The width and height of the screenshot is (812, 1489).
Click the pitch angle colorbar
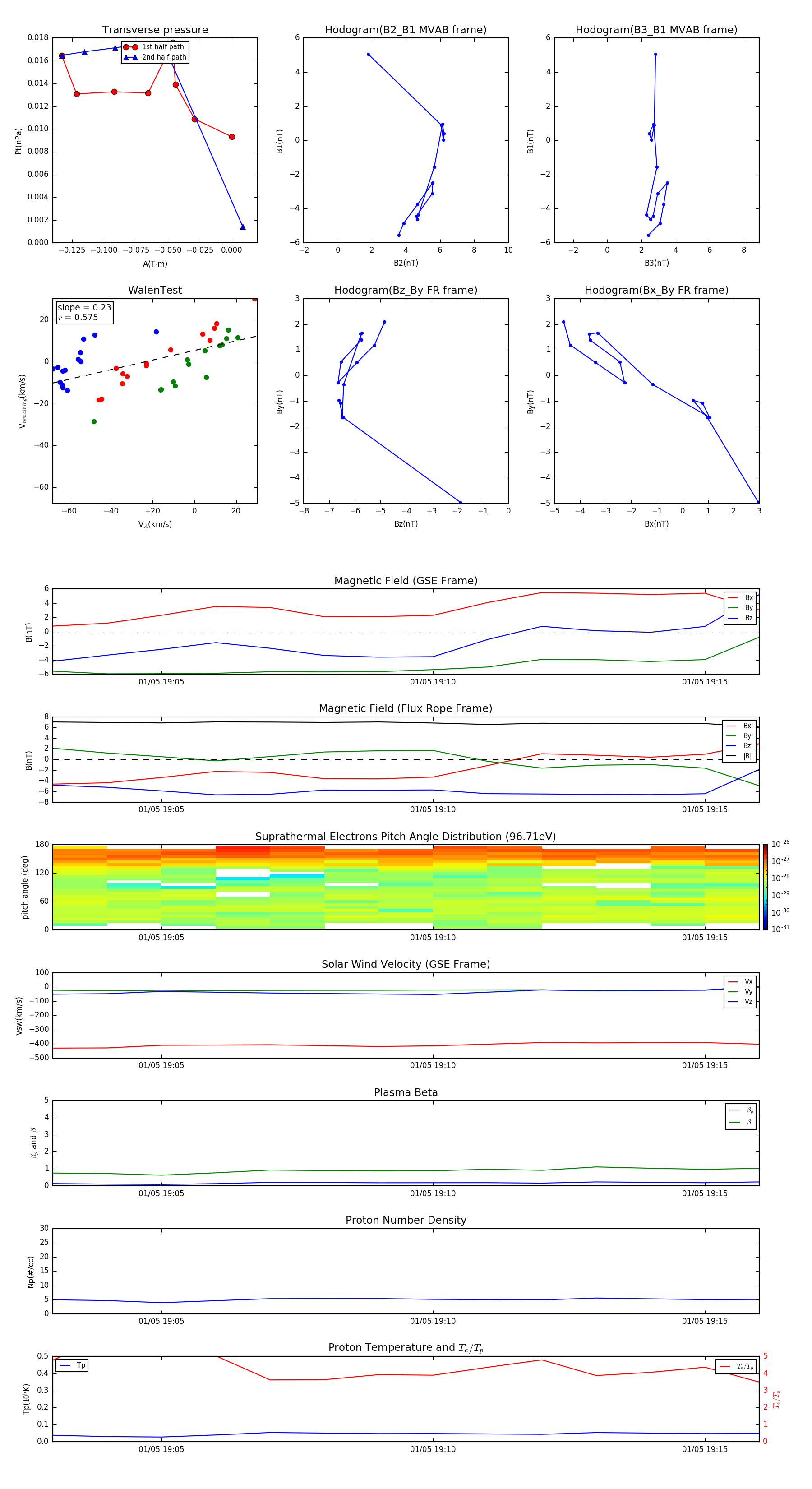point(765,887)
